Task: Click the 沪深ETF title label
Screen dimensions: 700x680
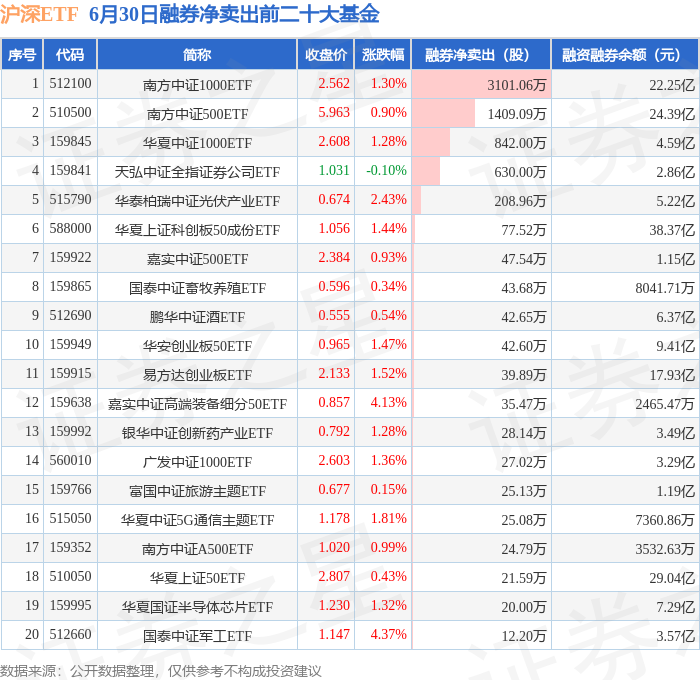Action: click(39, 14)
